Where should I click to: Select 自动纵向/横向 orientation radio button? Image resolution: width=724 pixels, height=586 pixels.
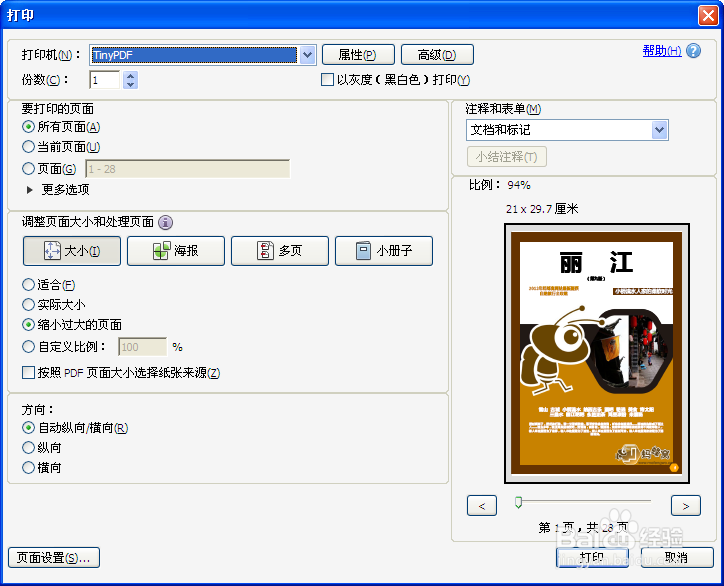pos(28,428)
